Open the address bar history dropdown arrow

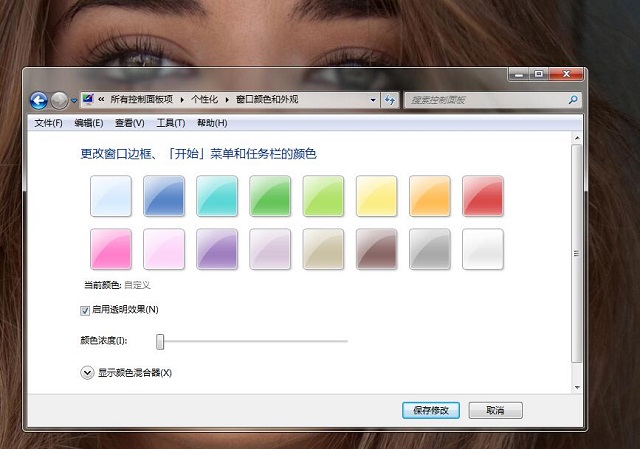coord(373,100)
